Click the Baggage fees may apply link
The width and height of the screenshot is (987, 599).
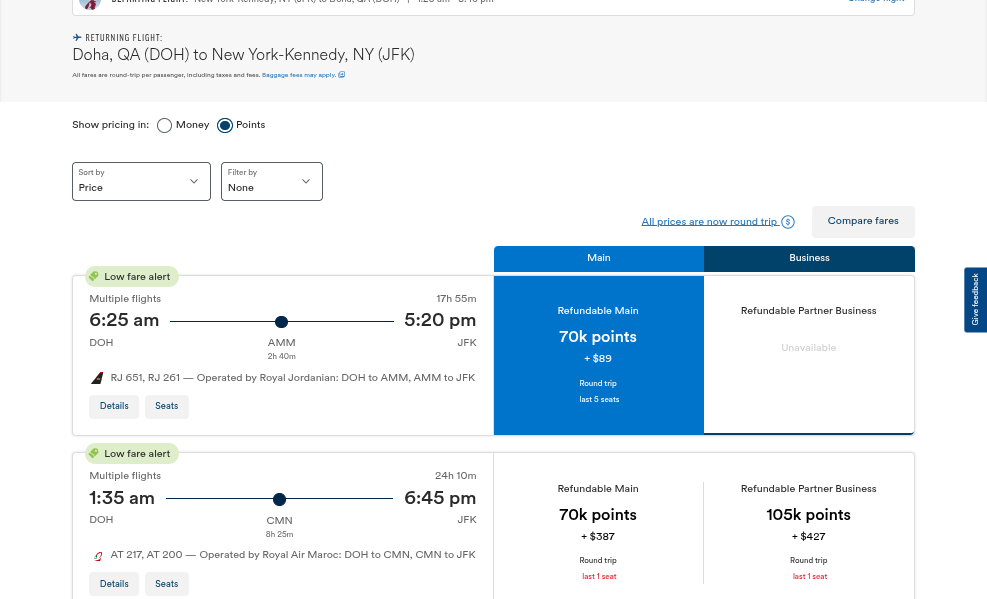(x=299, y=75)
